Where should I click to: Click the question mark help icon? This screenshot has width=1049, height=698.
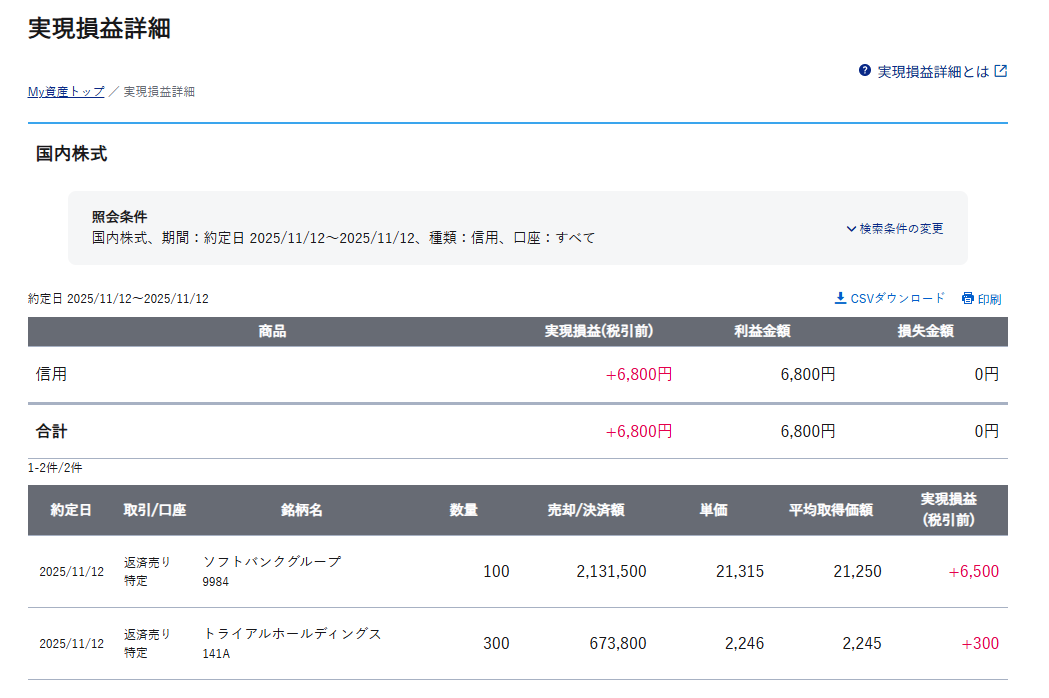[x=865, y=71]
